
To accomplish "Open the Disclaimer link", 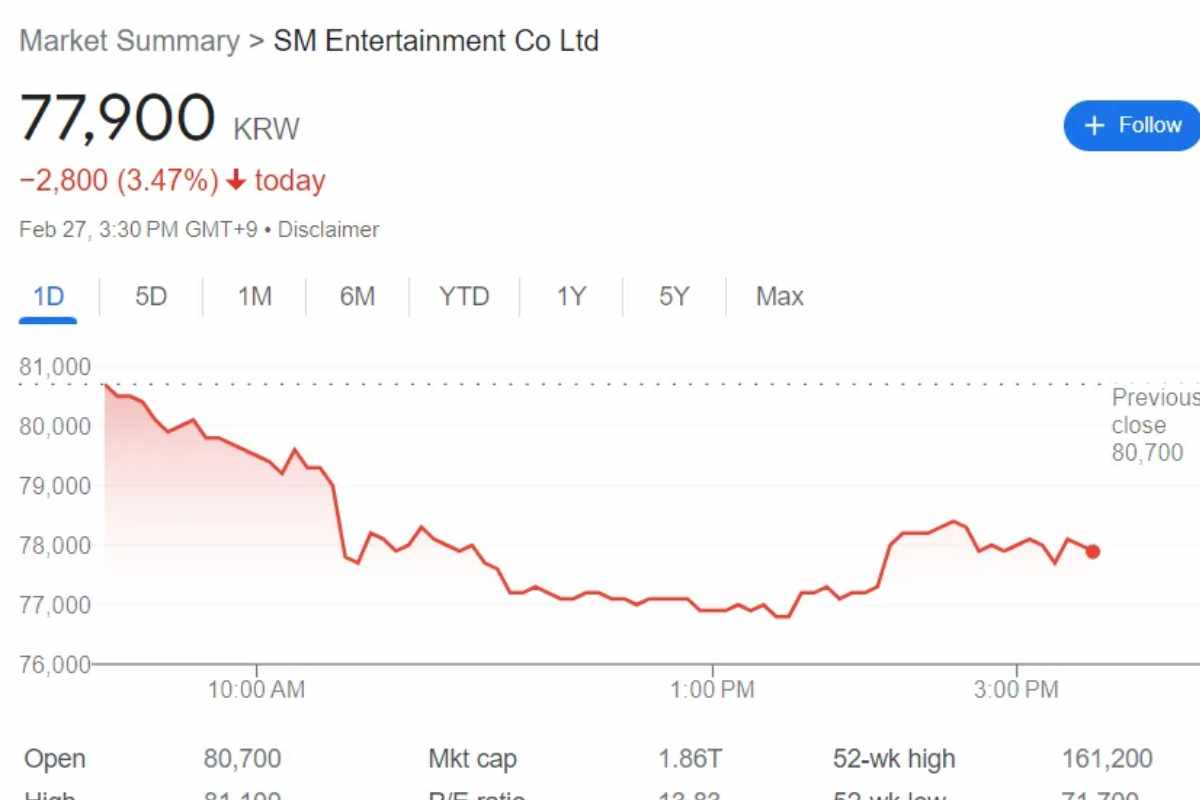I will pos(328,230).
